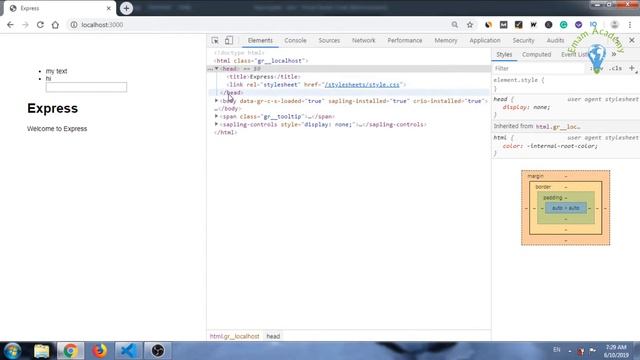Click the W extension icon in the toolbar
The width and height of the screenshot is (640, 360).
[533, 25]
